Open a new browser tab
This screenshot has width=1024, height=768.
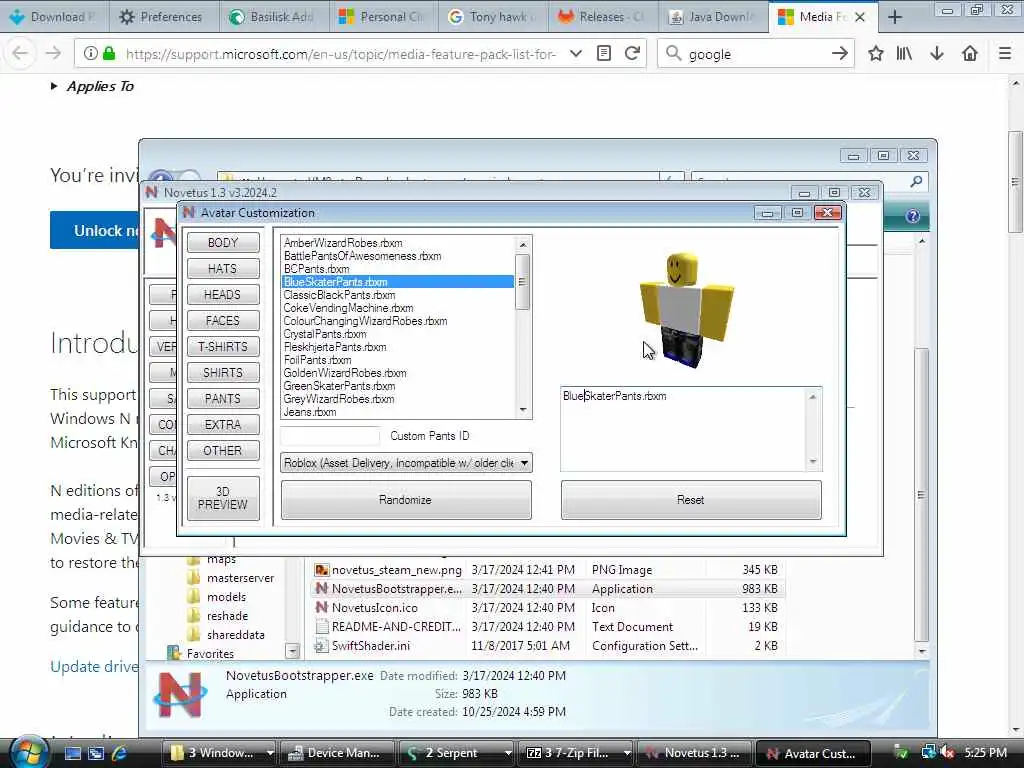(x=895, y=17)
